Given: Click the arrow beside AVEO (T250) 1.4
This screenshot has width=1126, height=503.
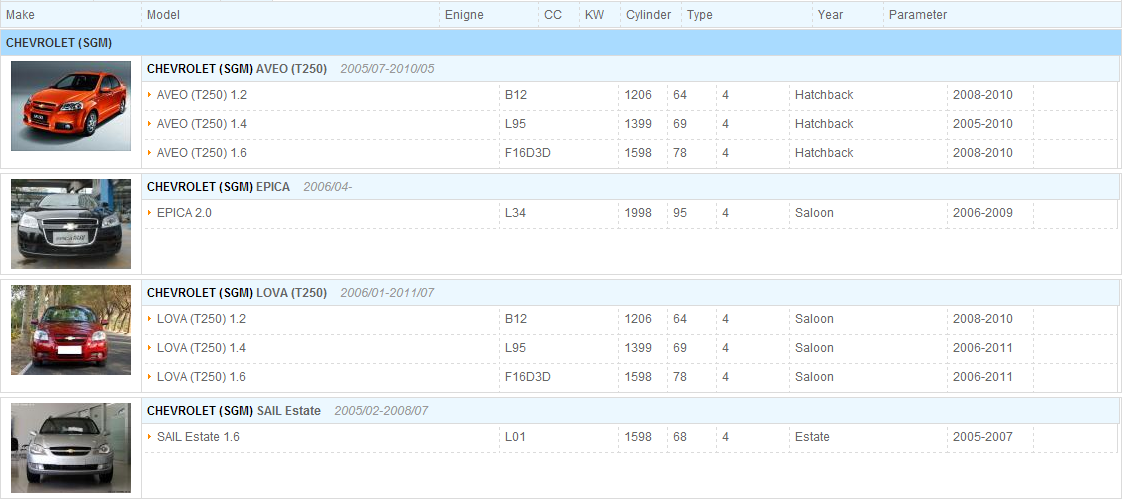Looking at the screenshot, I should [149, 124].
